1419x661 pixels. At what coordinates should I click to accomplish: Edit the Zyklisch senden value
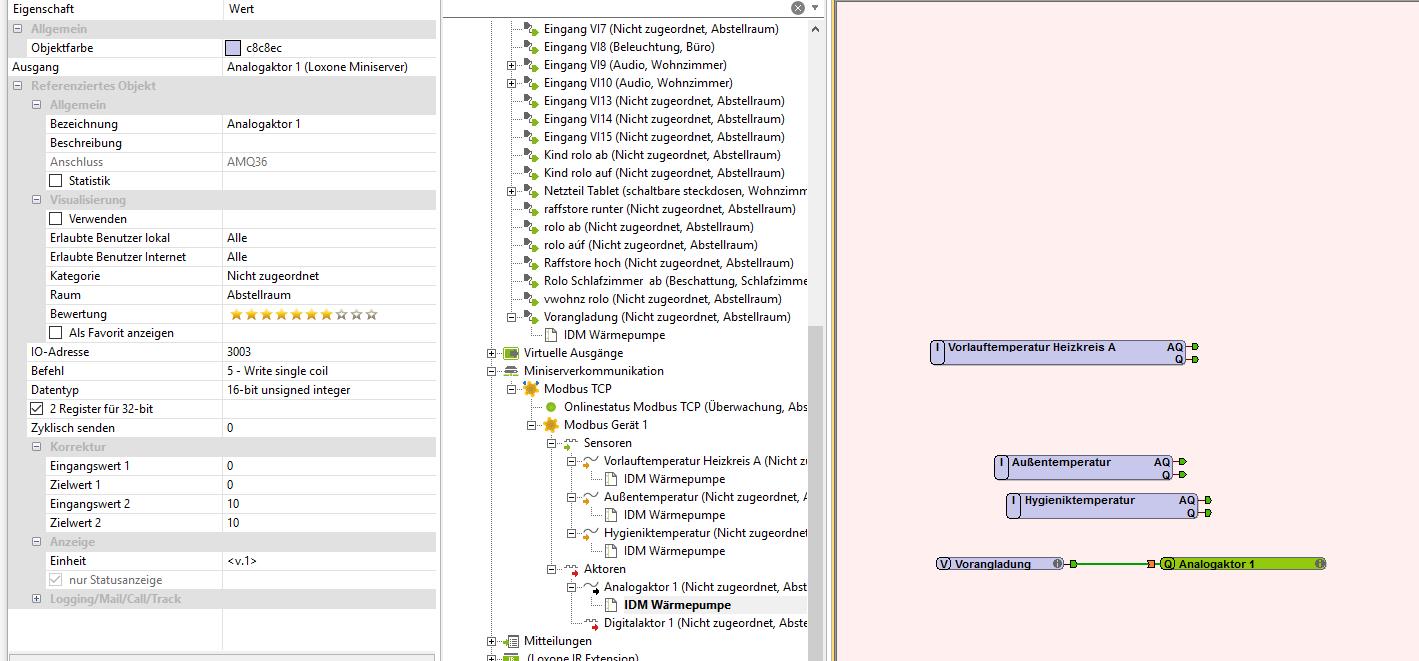click(x=329, y=428)
